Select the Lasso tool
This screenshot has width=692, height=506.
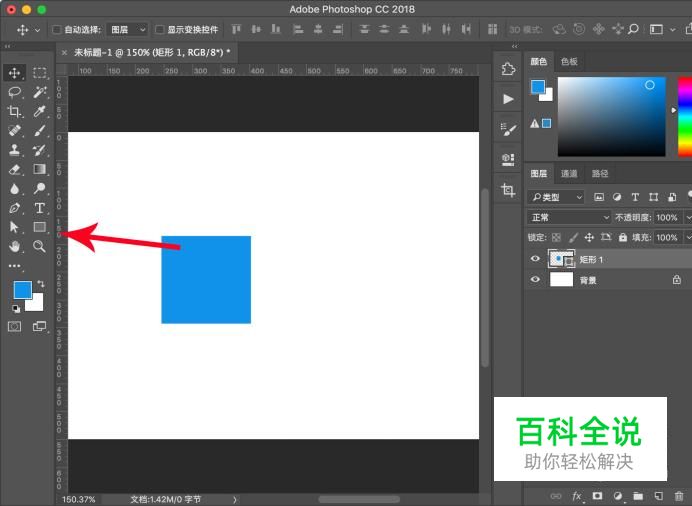15,91
